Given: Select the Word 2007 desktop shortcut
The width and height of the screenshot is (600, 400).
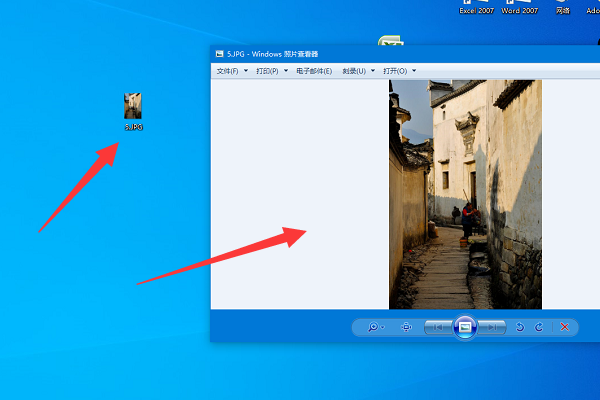Looking at the screenshot, I should pos(520,8).
